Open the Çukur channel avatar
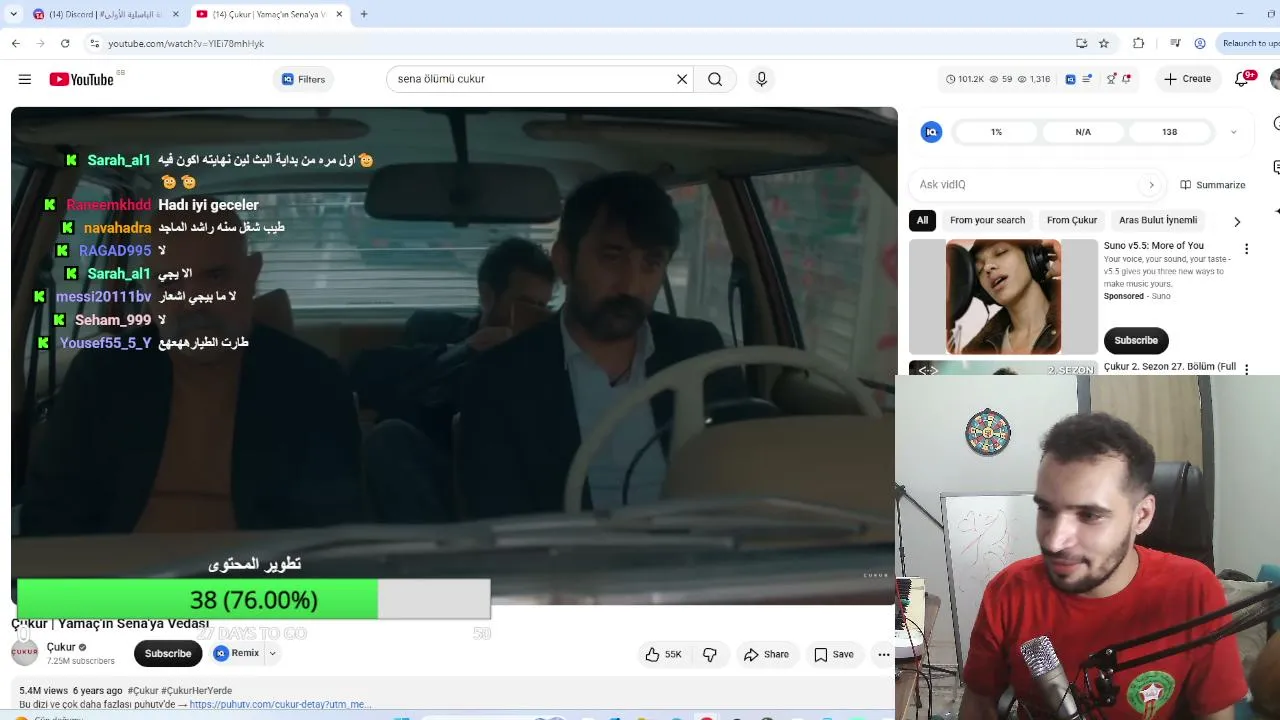This screenshot has width=1280, height=720. [x=25, y=654]
